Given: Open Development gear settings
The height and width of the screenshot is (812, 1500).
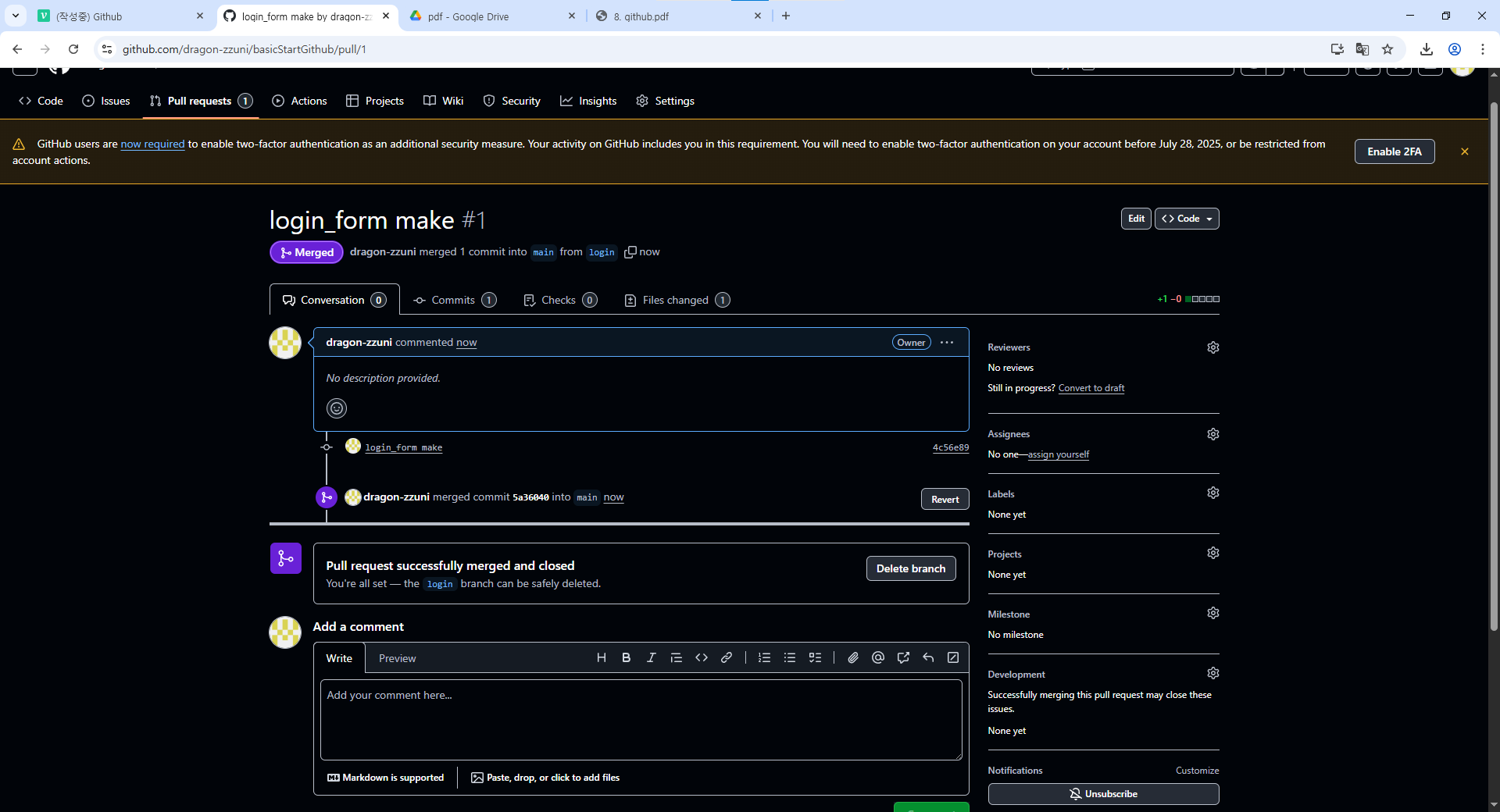Looking at the screenshot, I should click(1213, 674).
